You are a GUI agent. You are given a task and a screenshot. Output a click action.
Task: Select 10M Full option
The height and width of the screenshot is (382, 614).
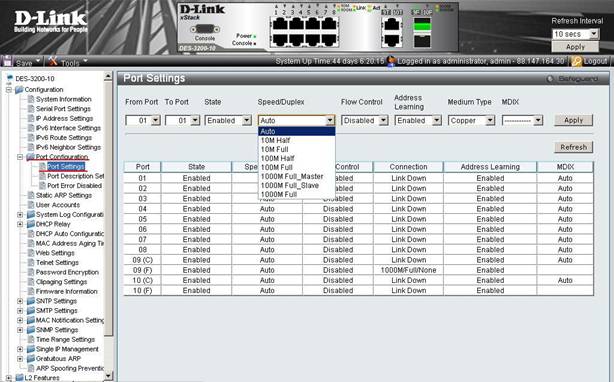click(296, 149)
